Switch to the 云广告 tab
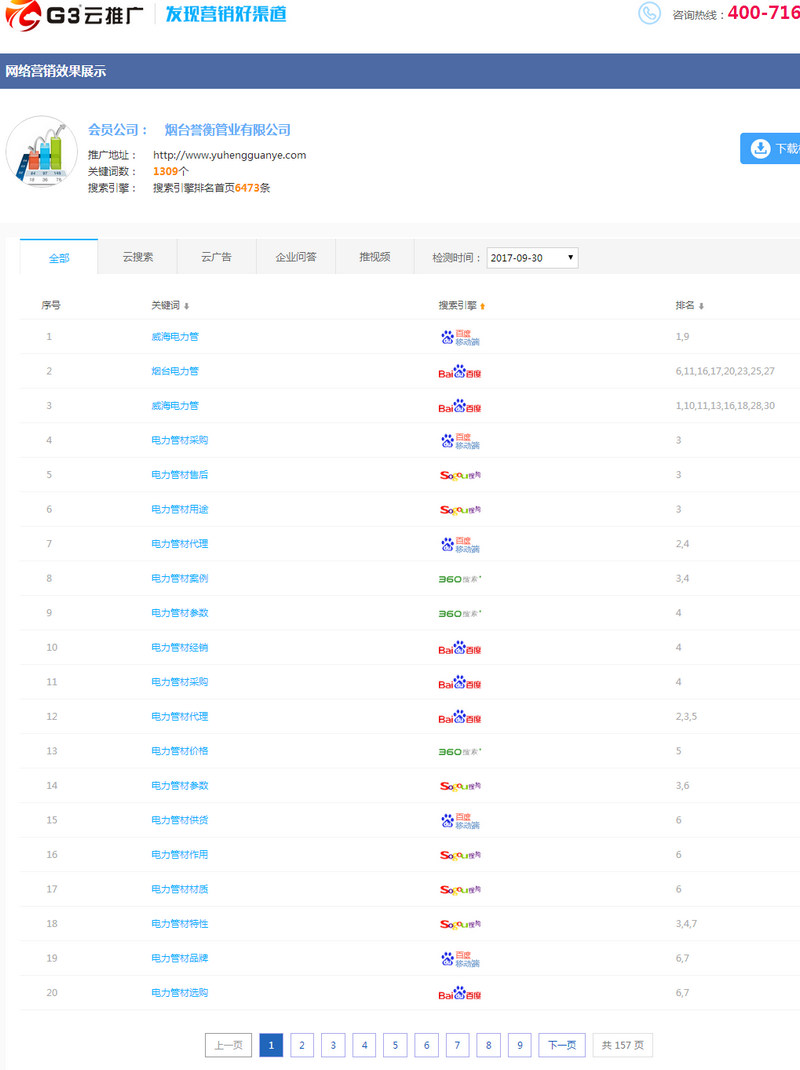This screenshot has width=800, height=1070. (x=216, y=257)
